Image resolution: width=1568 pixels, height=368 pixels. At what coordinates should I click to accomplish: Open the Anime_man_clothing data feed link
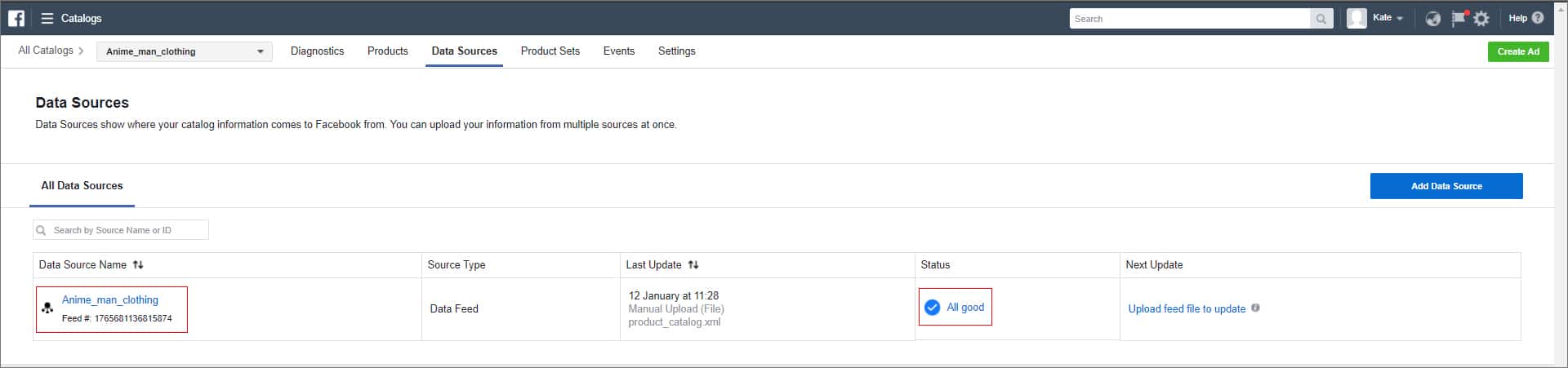tap(110, 299)
